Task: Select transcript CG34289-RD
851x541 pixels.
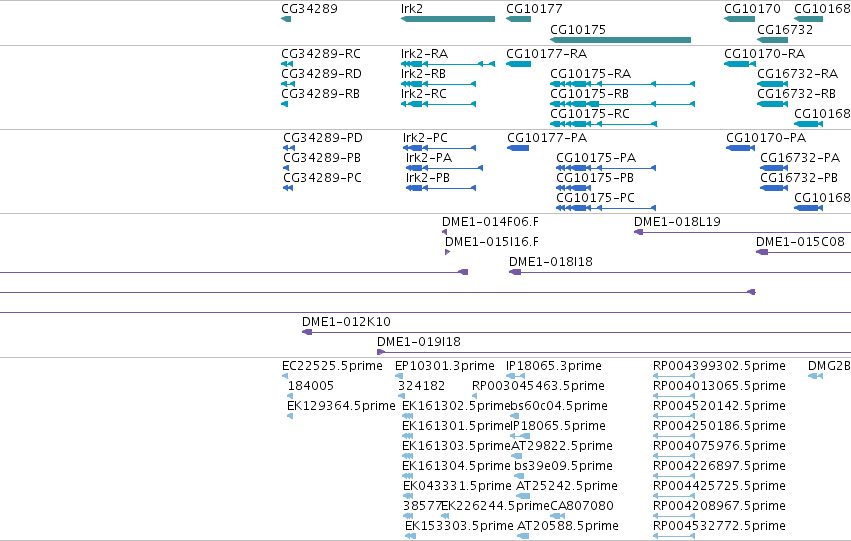Action: click(x=321, y=74)
